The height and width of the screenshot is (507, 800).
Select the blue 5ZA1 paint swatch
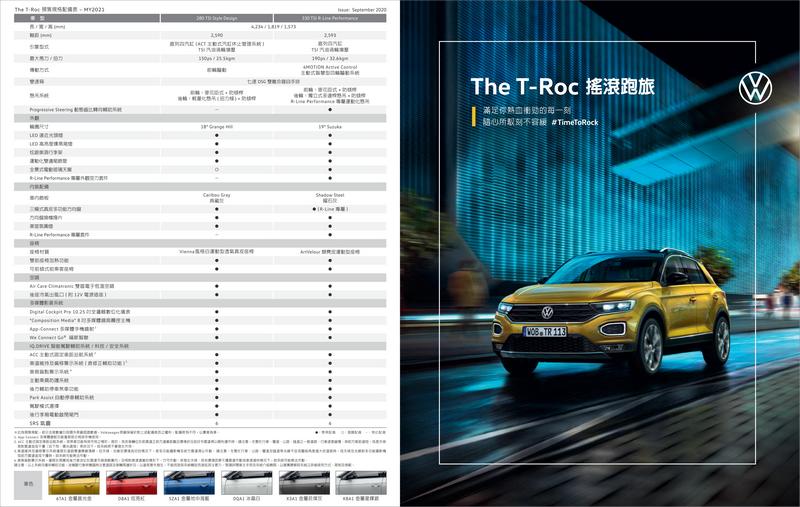[x=189, y=483]
